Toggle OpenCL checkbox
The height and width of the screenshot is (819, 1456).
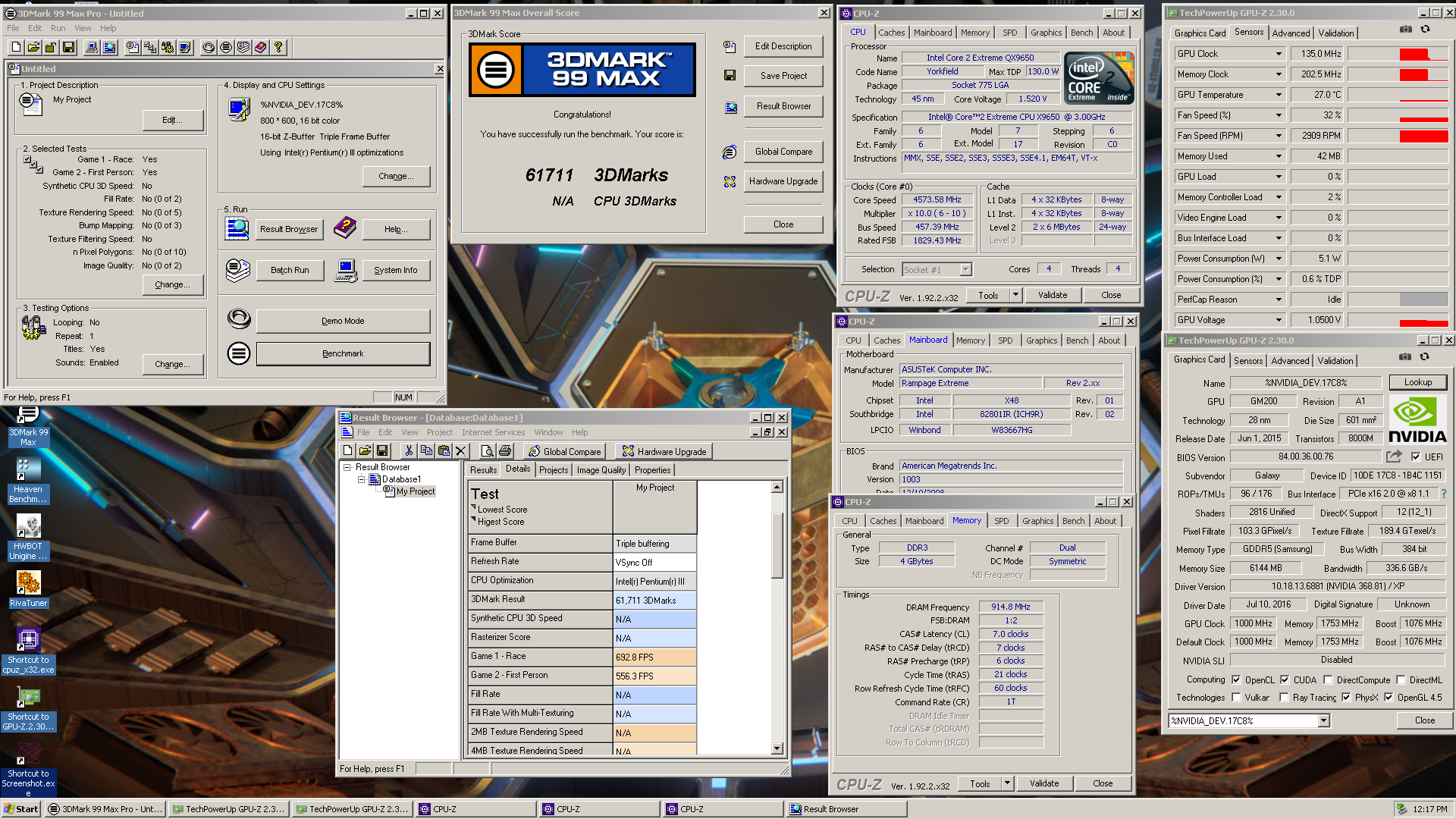pos(1236,680)
